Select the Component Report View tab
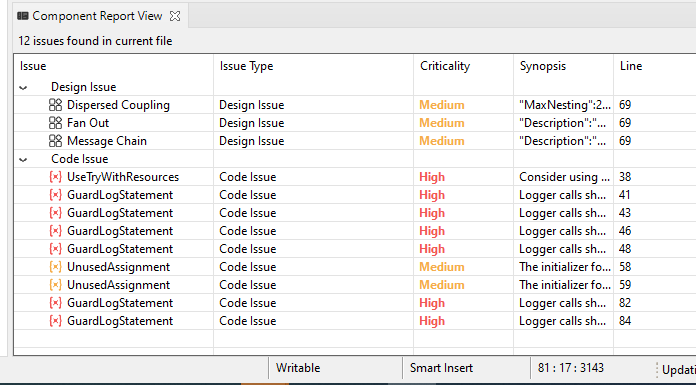Viewport: 696px width, 385px height. click(97, 16)
